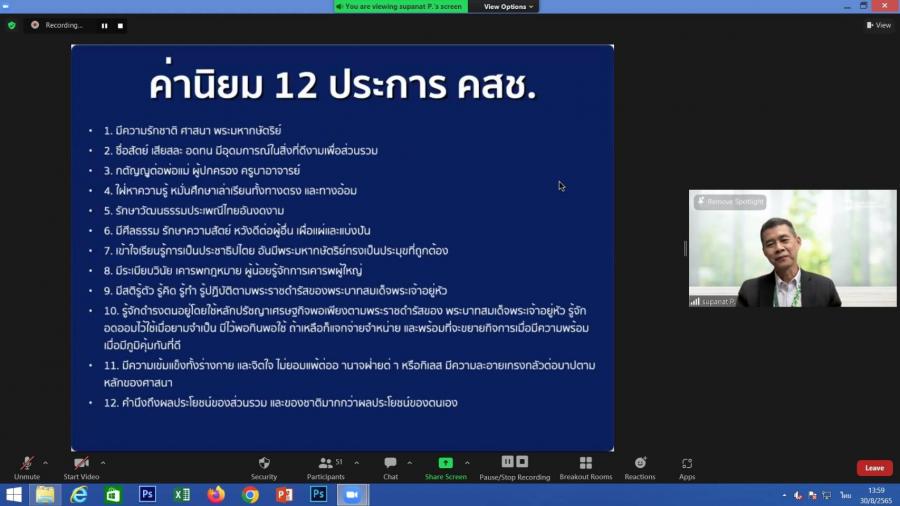Image resolution: width=900 pixels, height=506 pixels.
Task: Start Video from the Zoom toolbar
Action: point(81,467)
